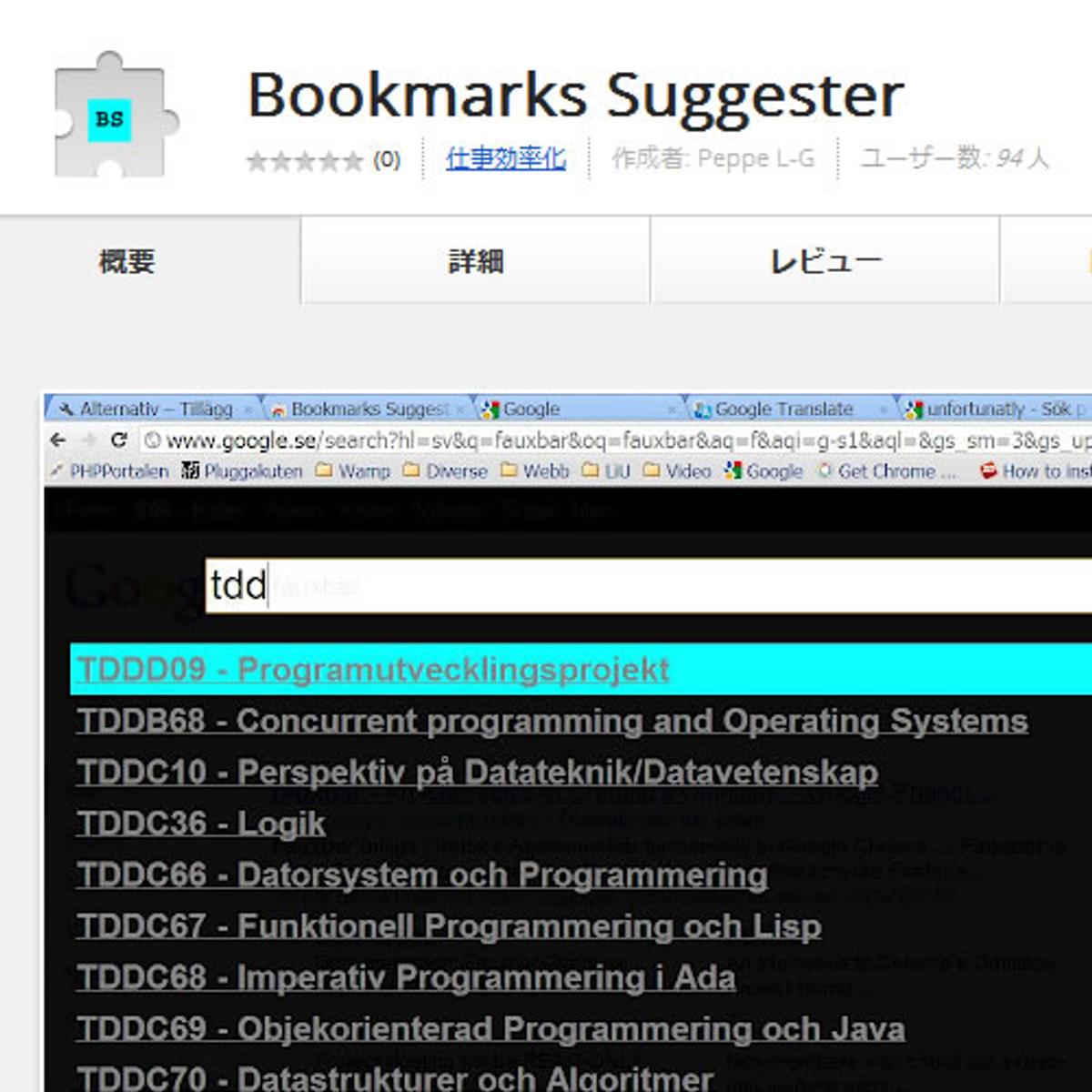The width and height of the screenshot is (1092, 1092).
Task: Select the Google Translate browser tab
Action: [783, 409]
